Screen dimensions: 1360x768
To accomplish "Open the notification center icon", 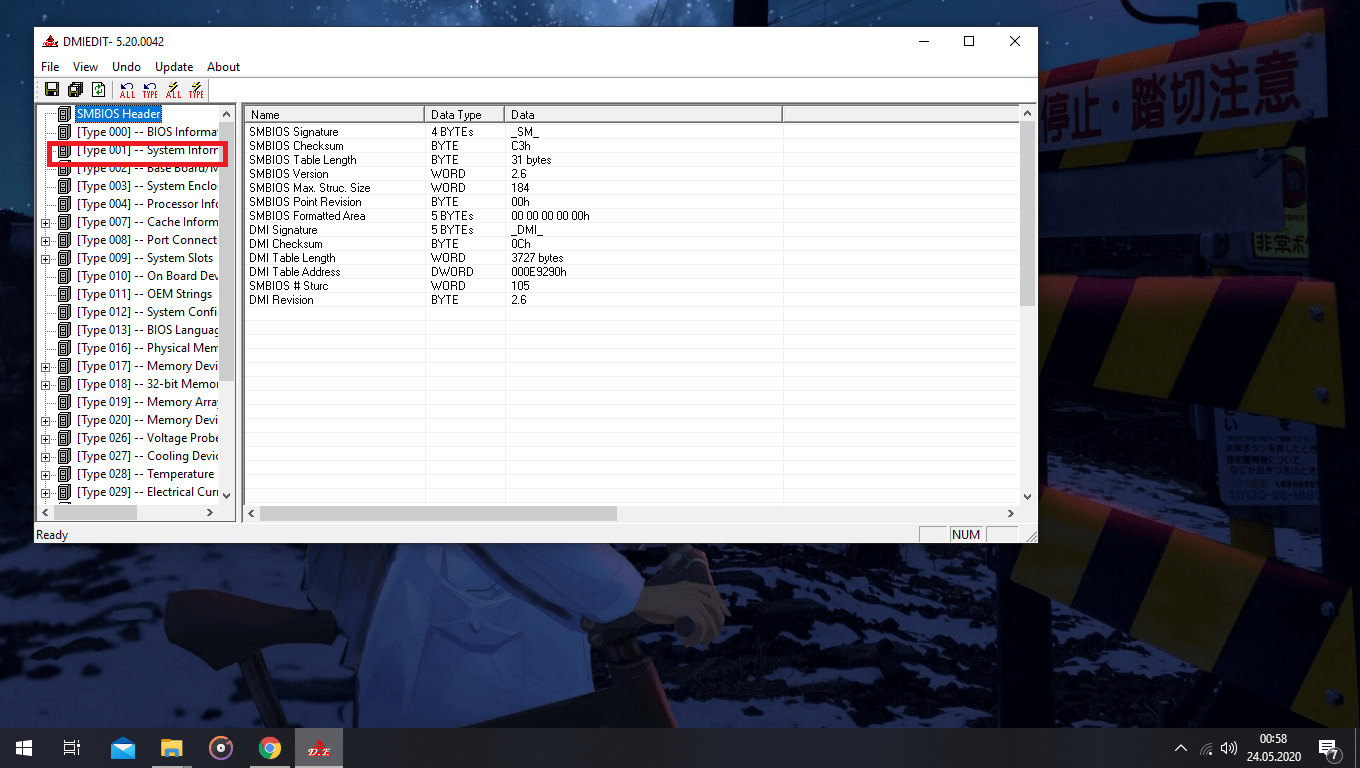I will point(1329,748).
